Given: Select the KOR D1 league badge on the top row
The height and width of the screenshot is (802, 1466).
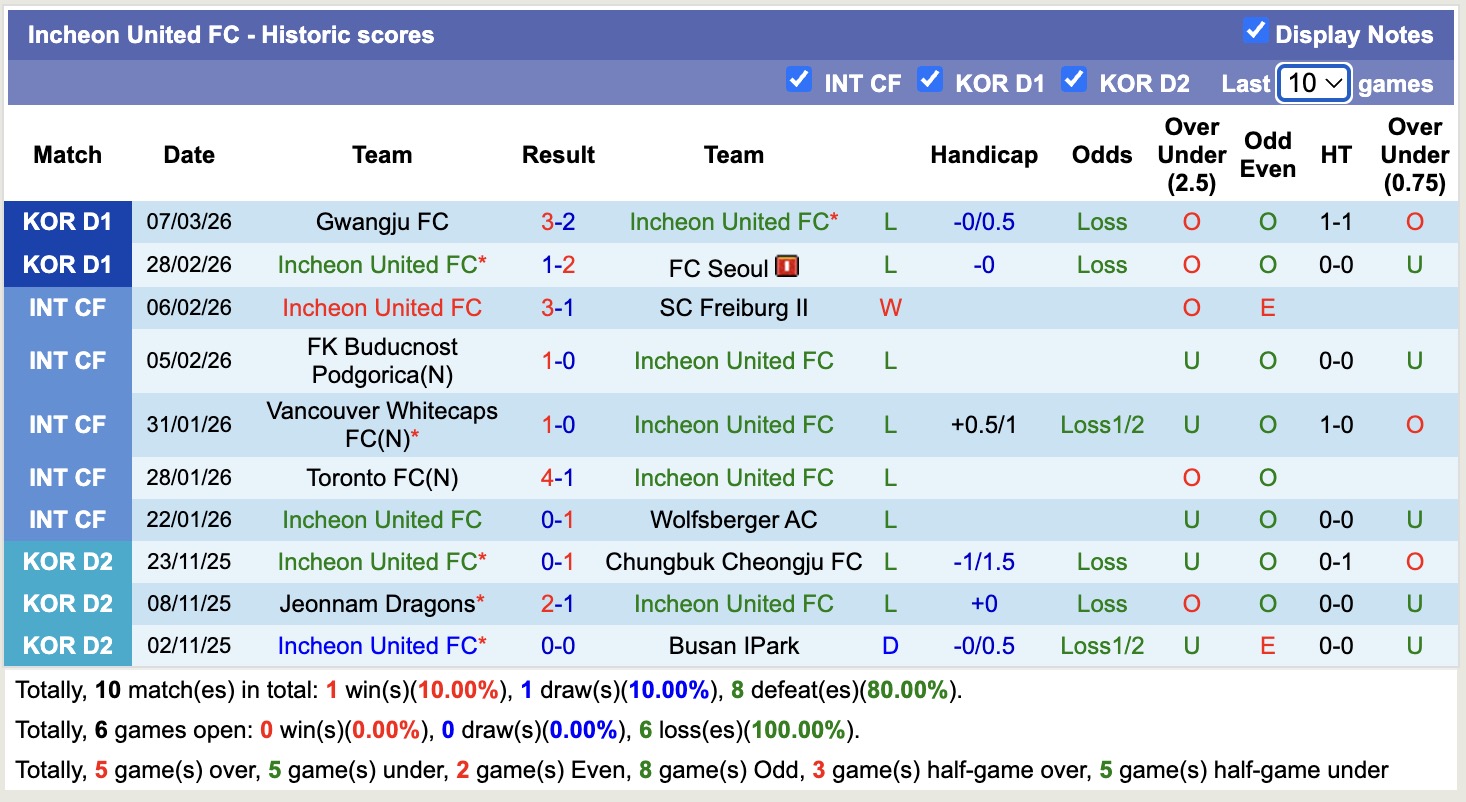Looking at the screenshot, I should (67, 222).
